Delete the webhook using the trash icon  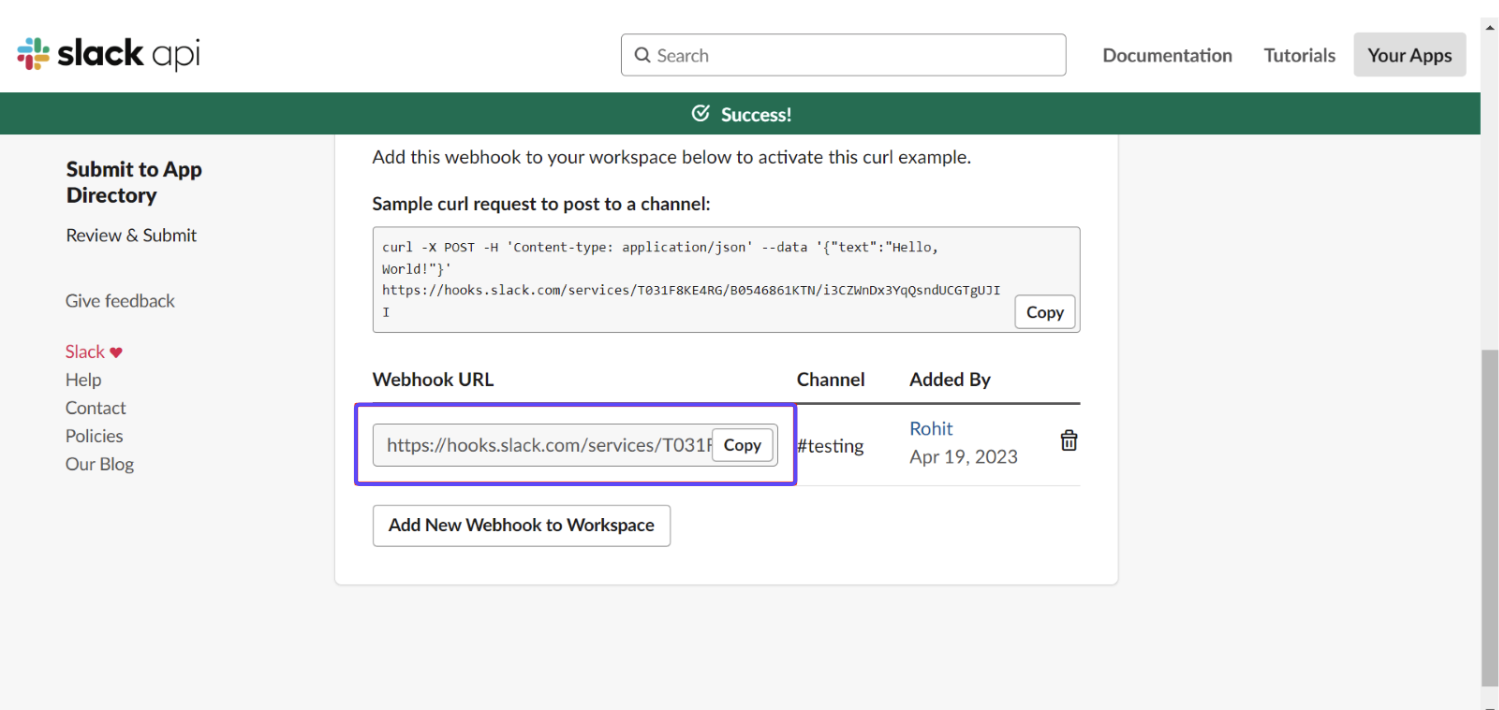tap(1069, 440)
